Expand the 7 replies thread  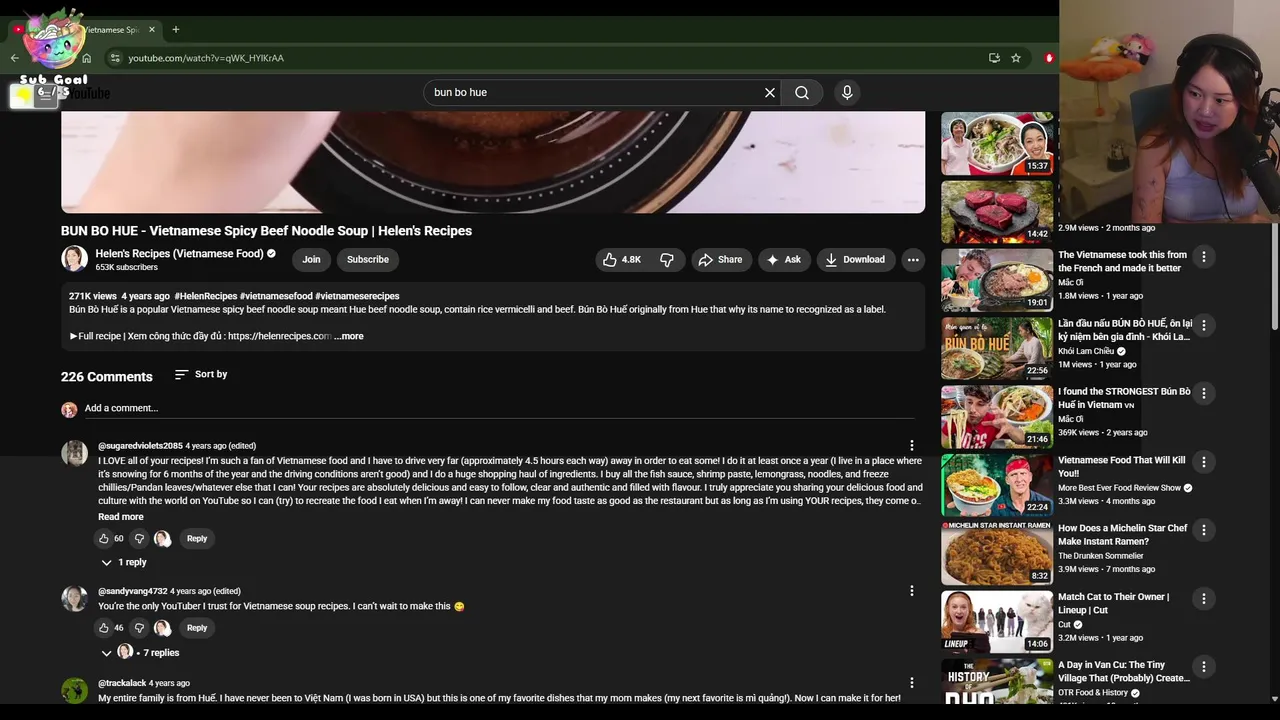point(140,653)
